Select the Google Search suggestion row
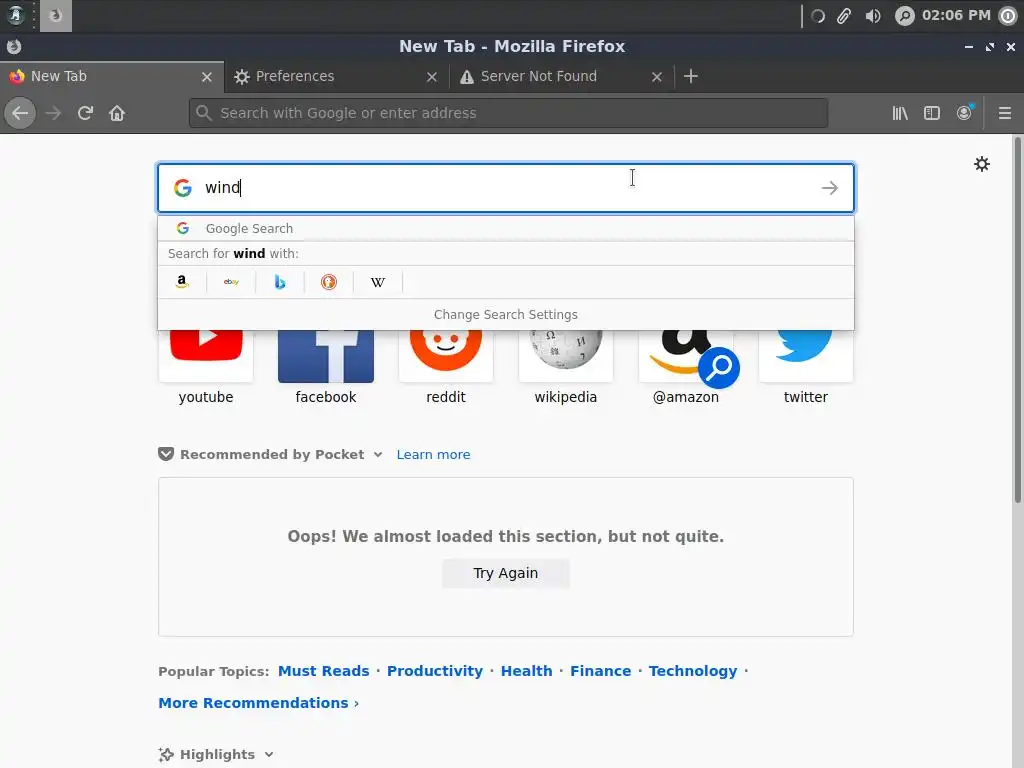1024x768 pixels. 505,229
